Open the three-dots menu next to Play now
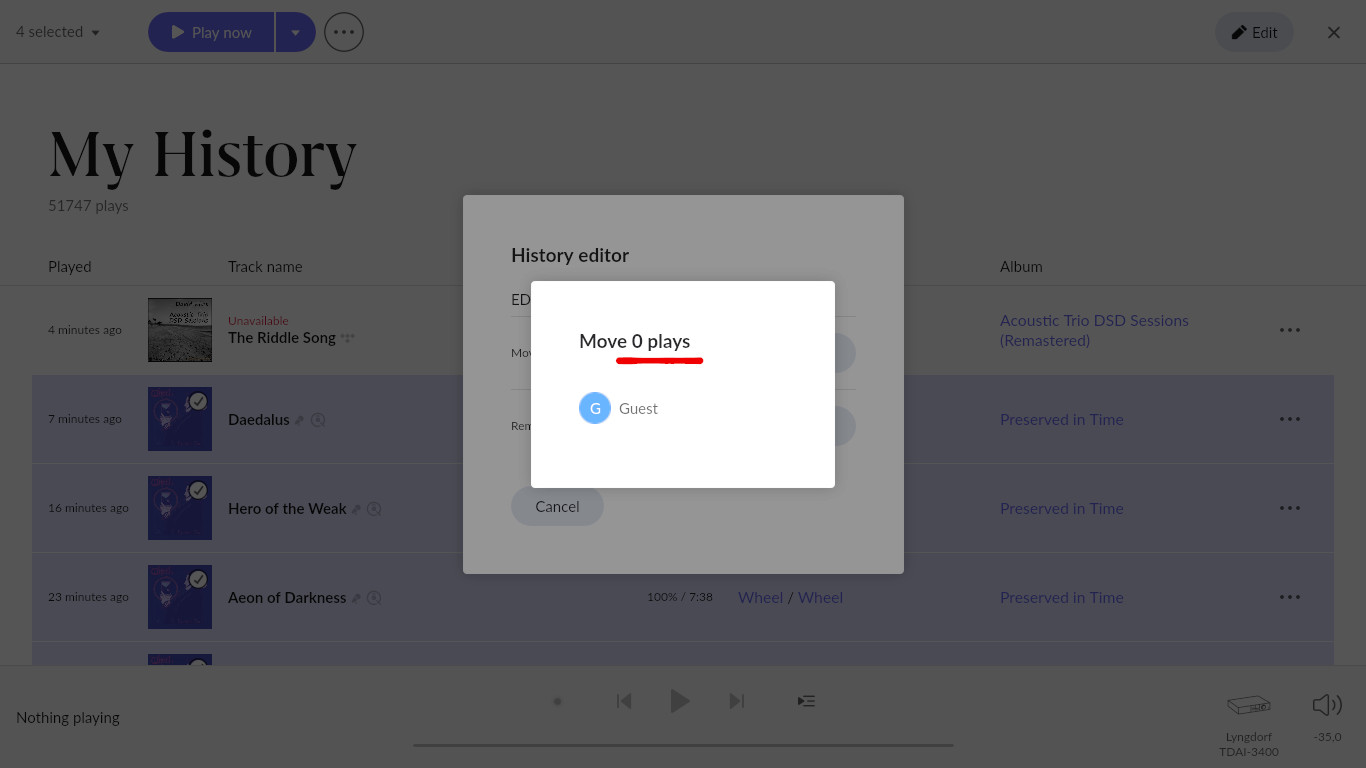This screenshot has height=768, width=1366. click(343, 32)
